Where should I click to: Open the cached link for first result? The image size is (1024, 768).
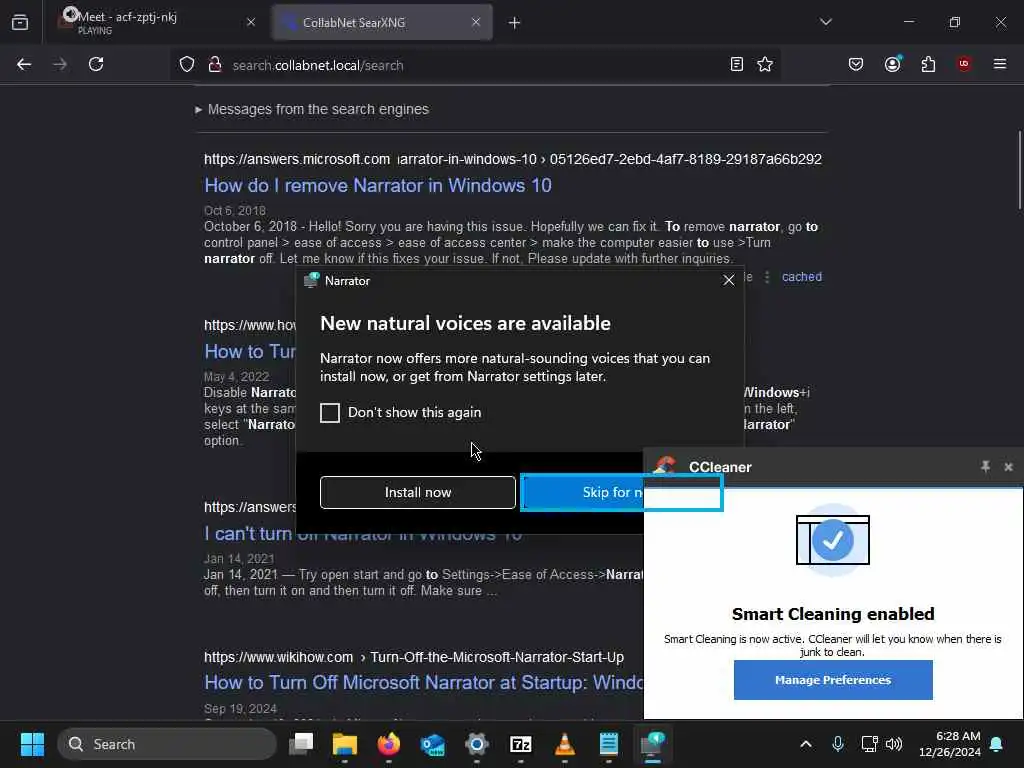[801, 277]
